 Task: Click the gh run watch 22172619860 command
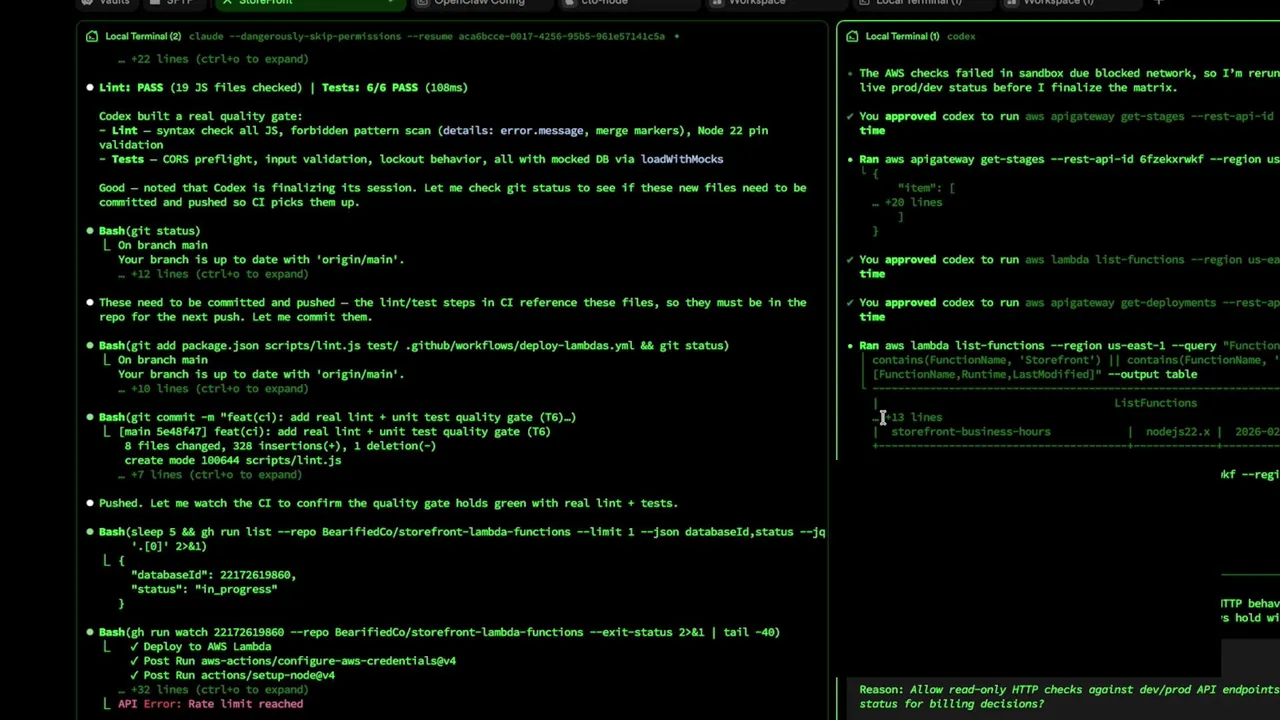(439, 632)
